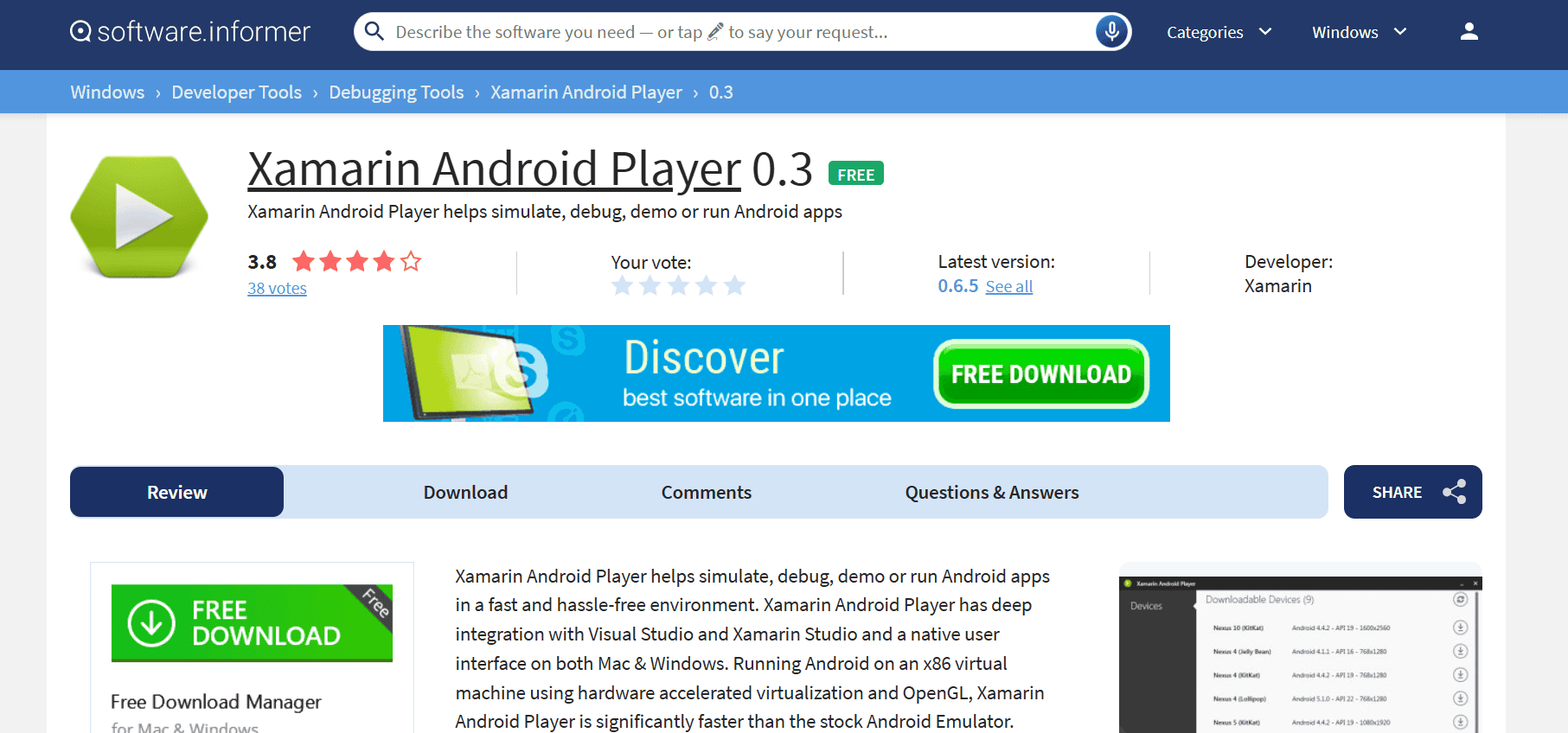Open the user account profile icon

[1469, 32]
